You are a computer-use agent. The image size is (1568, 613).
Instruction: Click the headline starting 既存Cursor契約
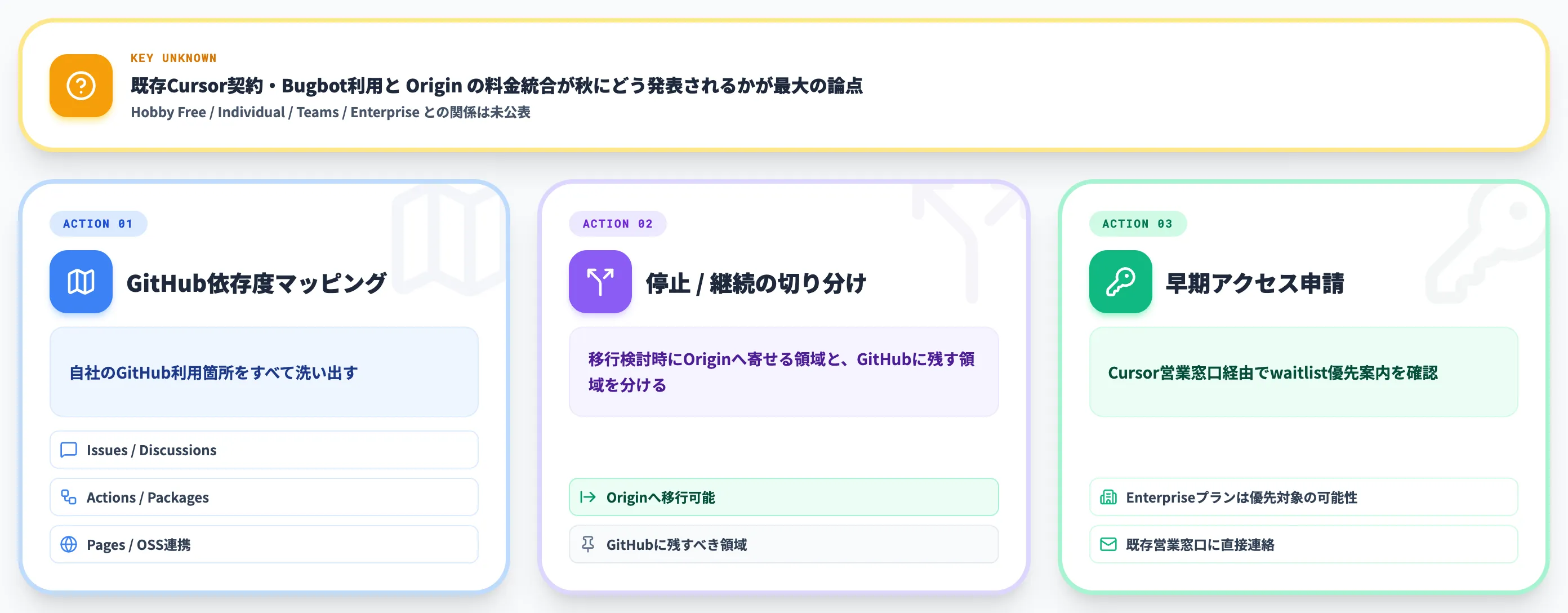click(496, 85)
